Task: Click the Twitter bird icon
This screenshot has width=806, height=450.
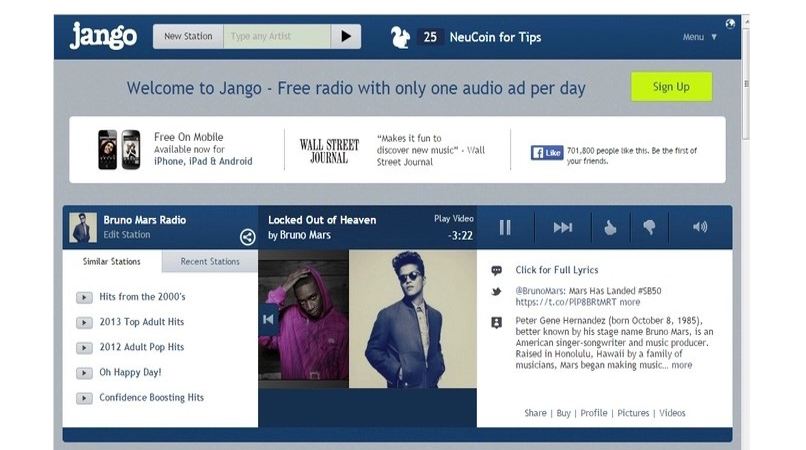Action: pos(497,292)
